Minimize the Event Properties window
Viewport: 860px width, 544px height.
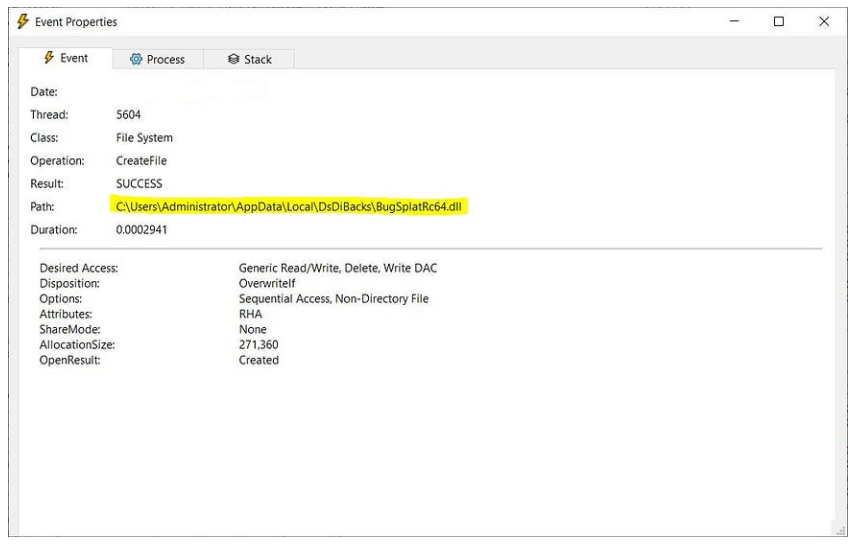pyautogui.click(x=735, y=21)
